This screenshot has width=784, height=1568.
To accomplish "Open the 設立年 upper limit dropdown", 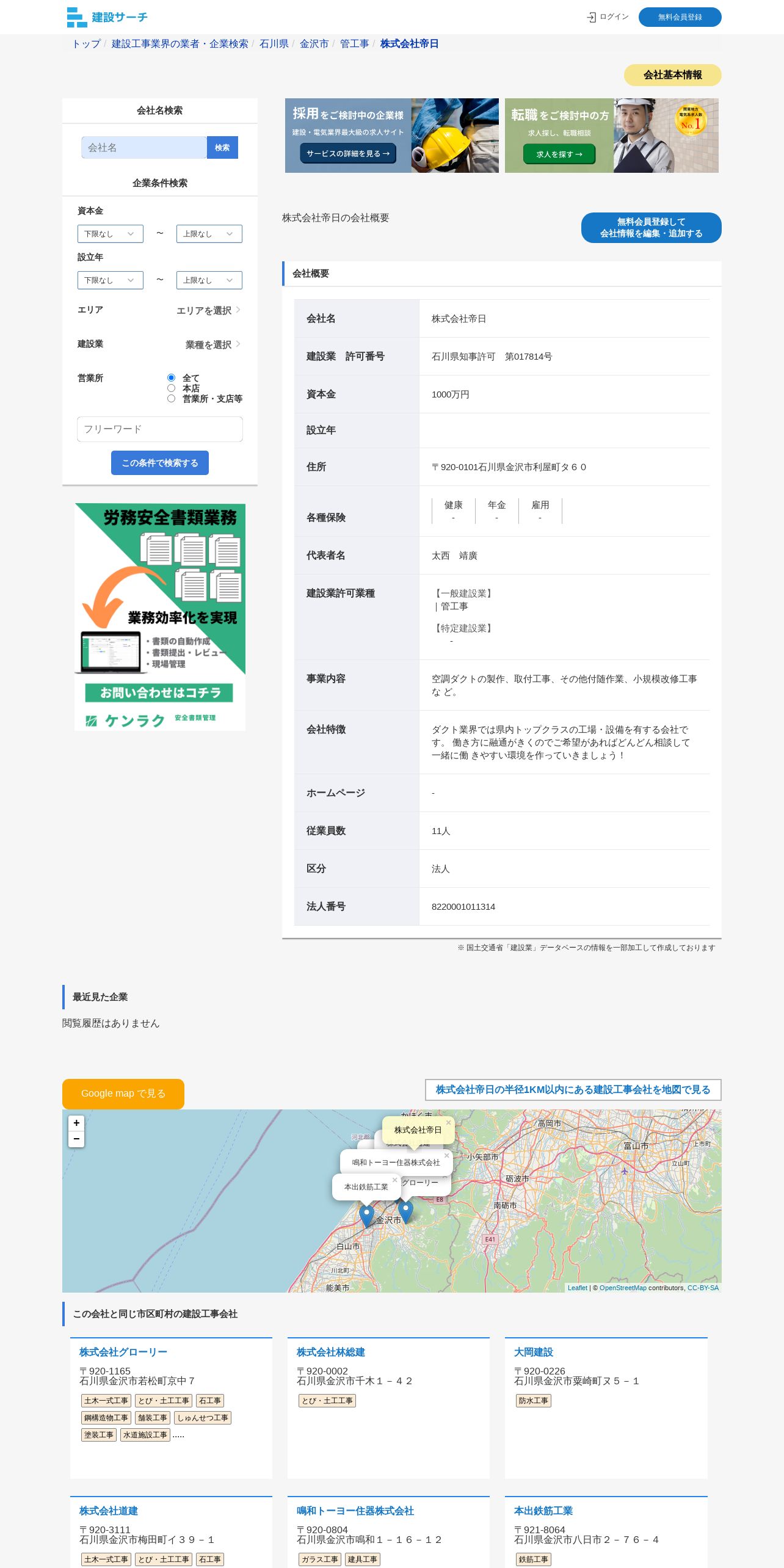I will (209, 280).
